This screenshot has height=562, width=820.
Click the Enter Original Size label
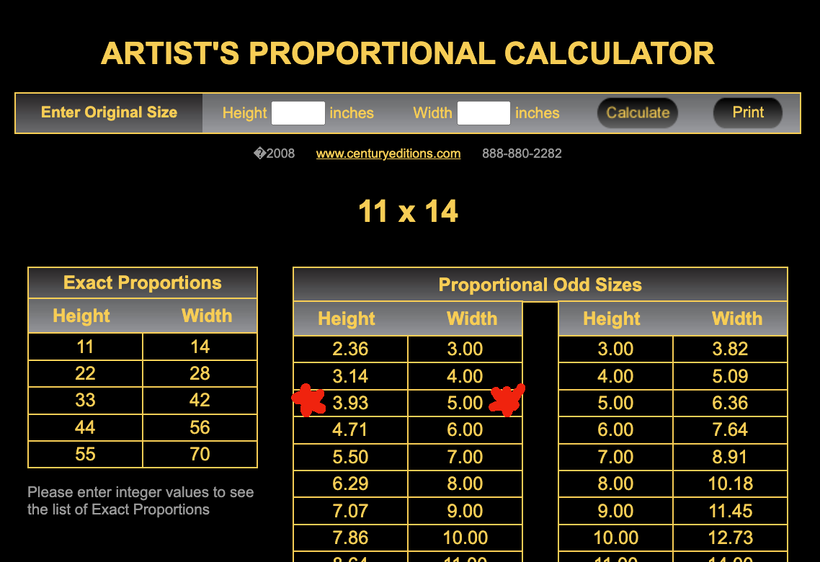pyautogui.click(x=109, y=113)
